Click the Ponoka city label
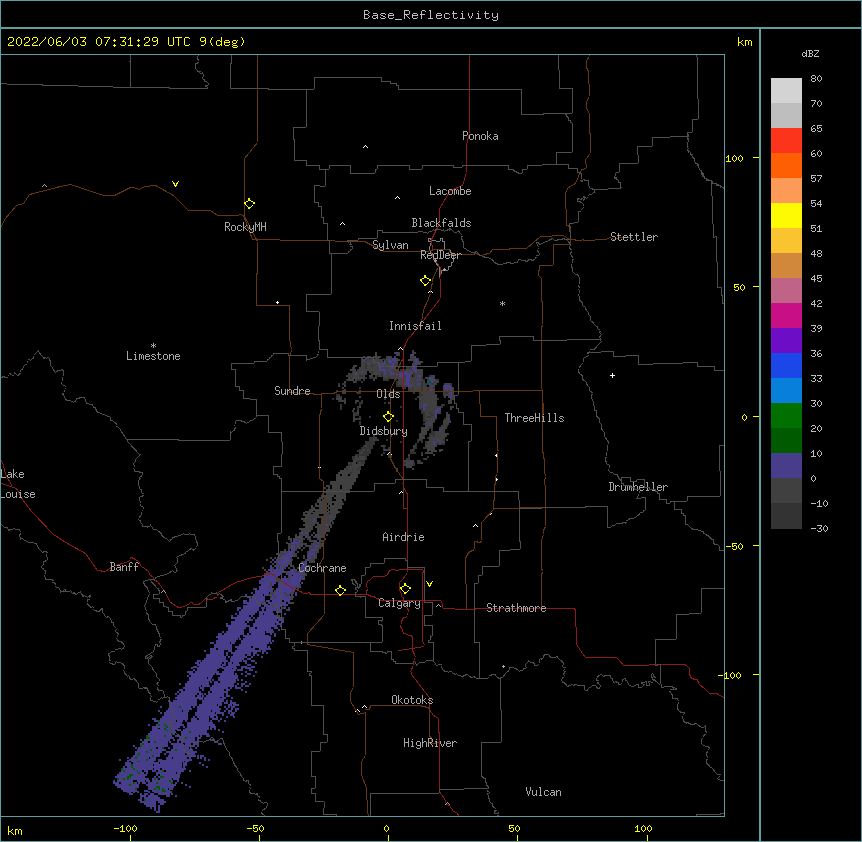The height and width of the screenshot is (842, 862). [x=480, y=136]
